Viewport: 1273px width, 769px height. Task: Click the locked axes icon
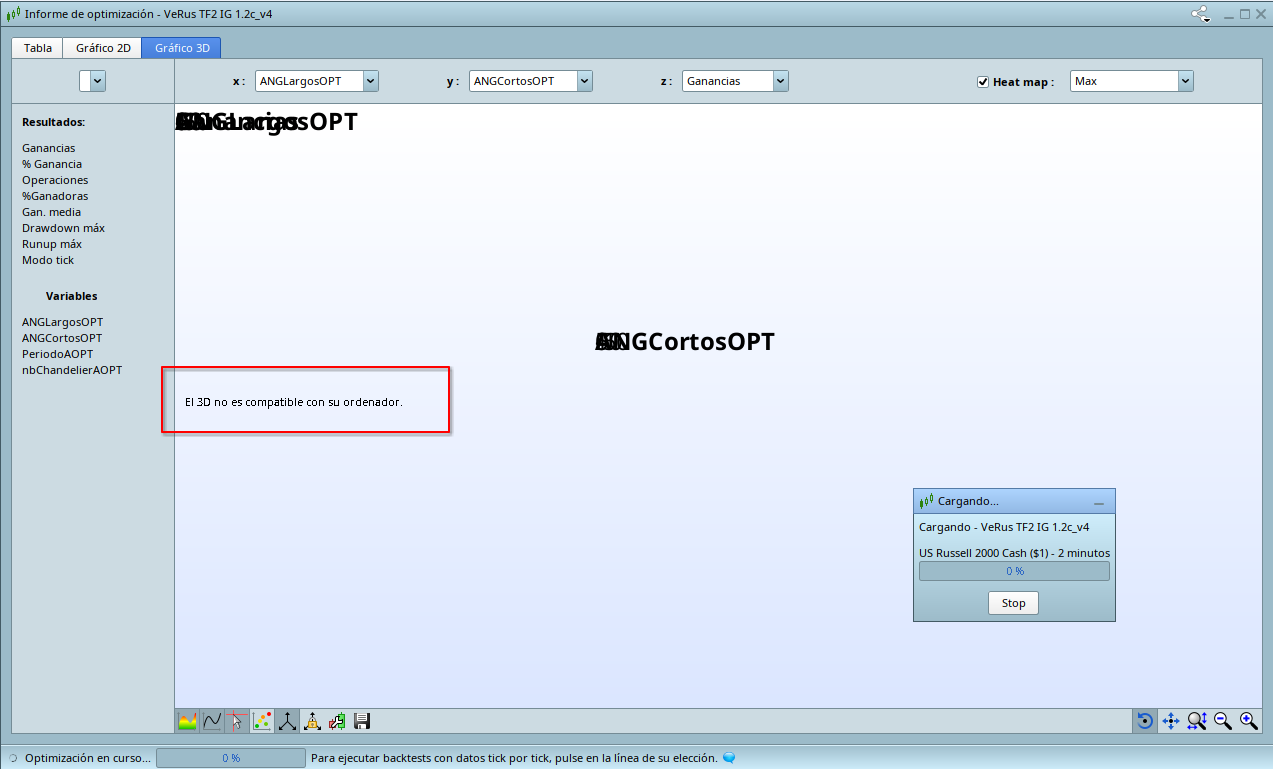coord(312,721)
